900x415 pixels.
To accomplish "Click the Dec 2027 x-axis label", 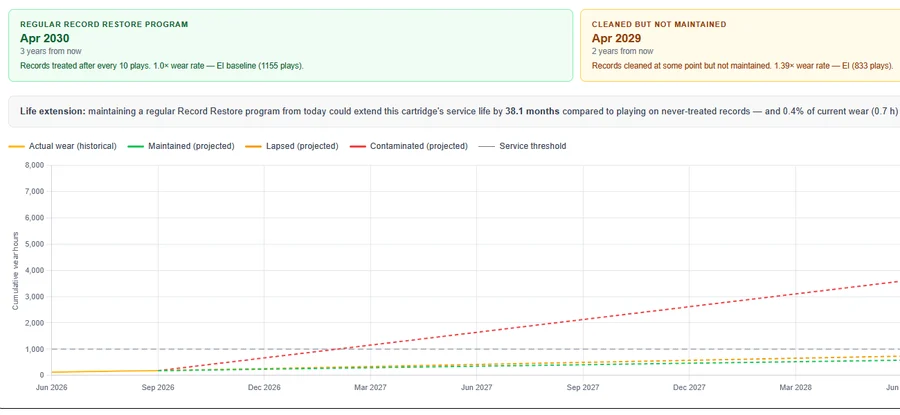I will [689, 387].
